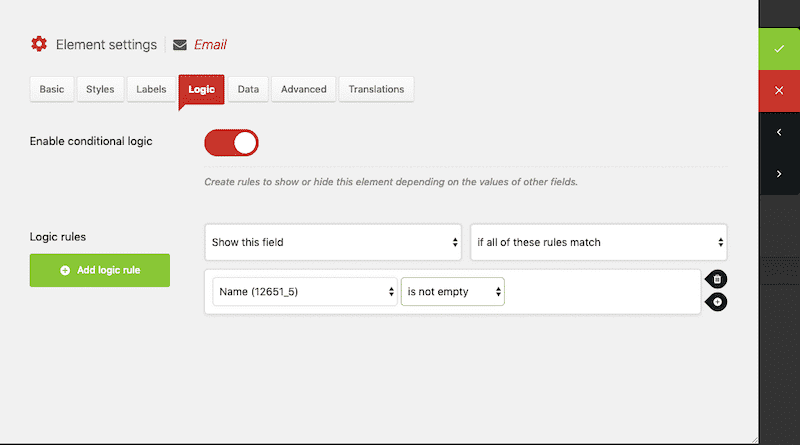Click the Enable conditional logic label
The image size is (800, 445).
(91, 141)
